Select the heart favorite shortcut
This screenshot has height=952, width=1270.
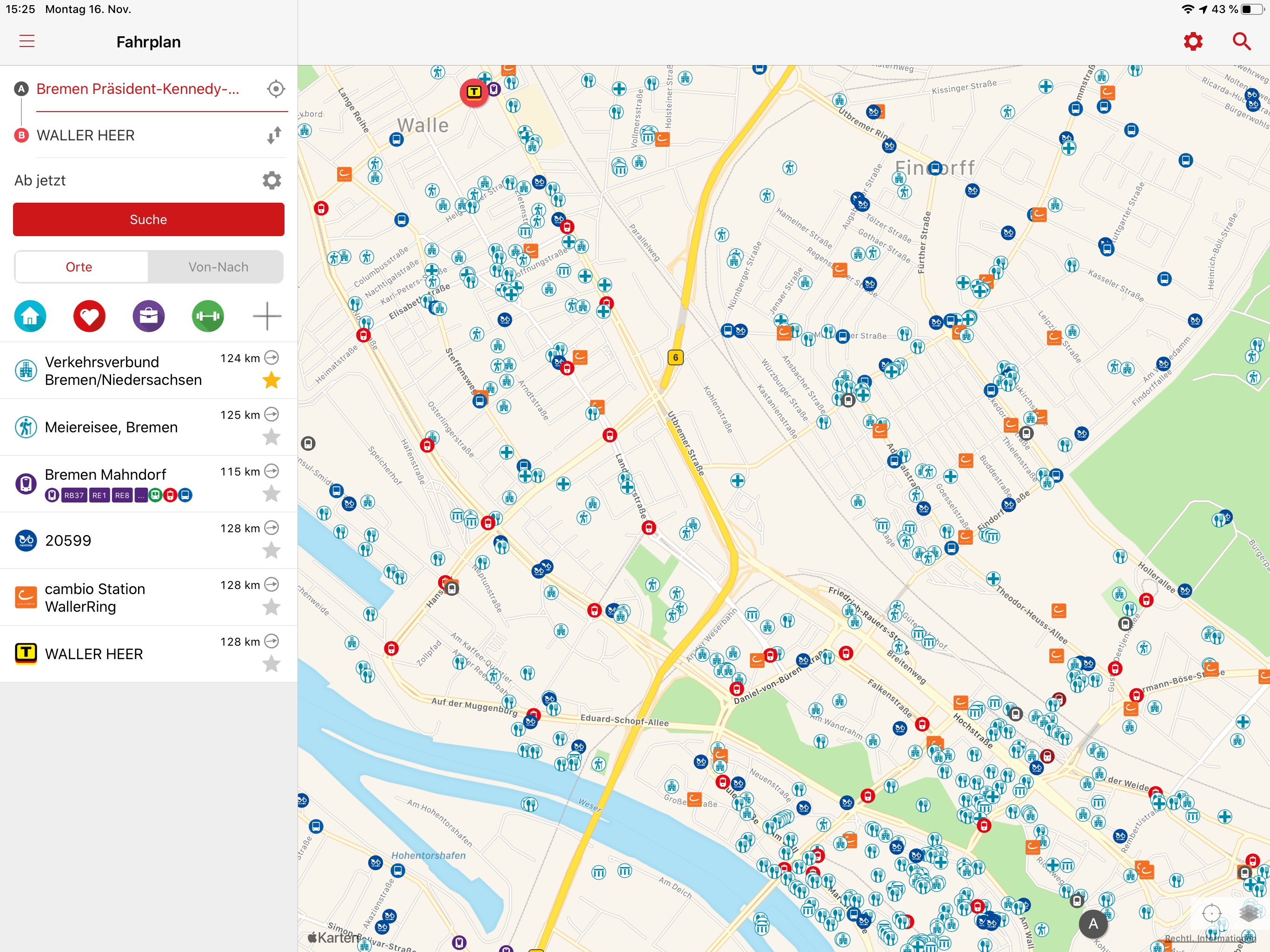coord(89,316)
